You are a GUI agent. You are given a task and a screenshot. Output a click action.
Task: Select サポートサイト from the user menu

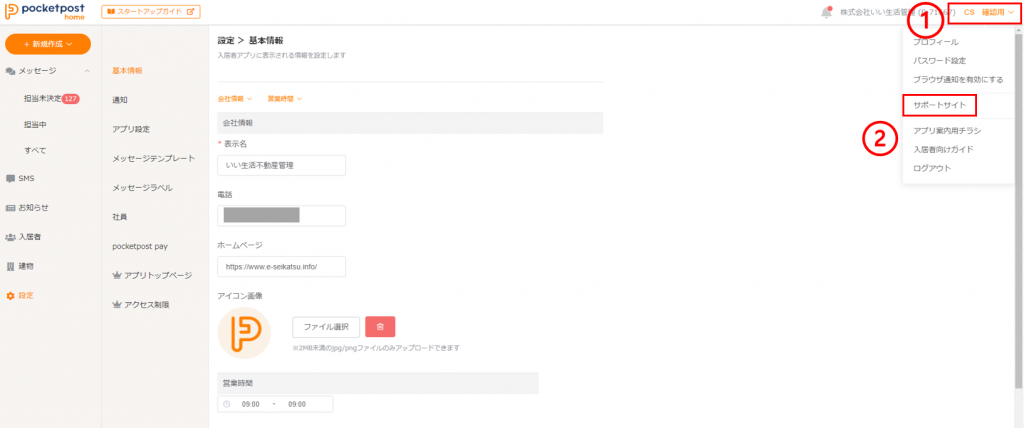point(938,104)
